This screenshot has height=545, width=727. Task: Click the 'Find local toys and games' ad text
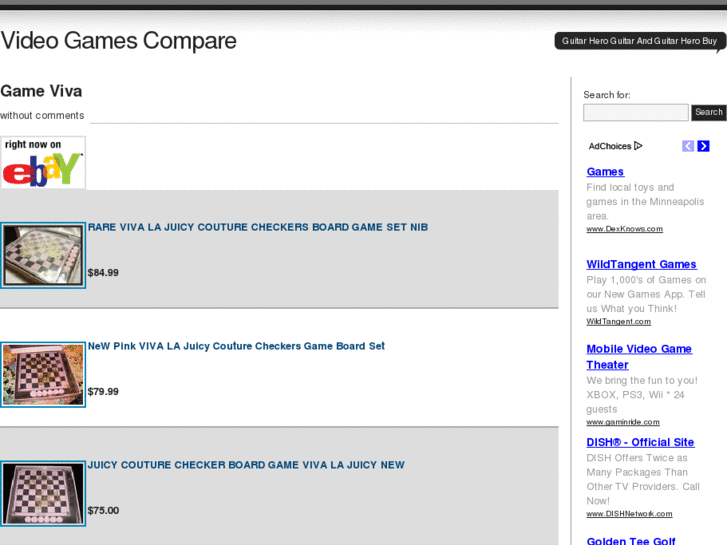click(645, 202)
